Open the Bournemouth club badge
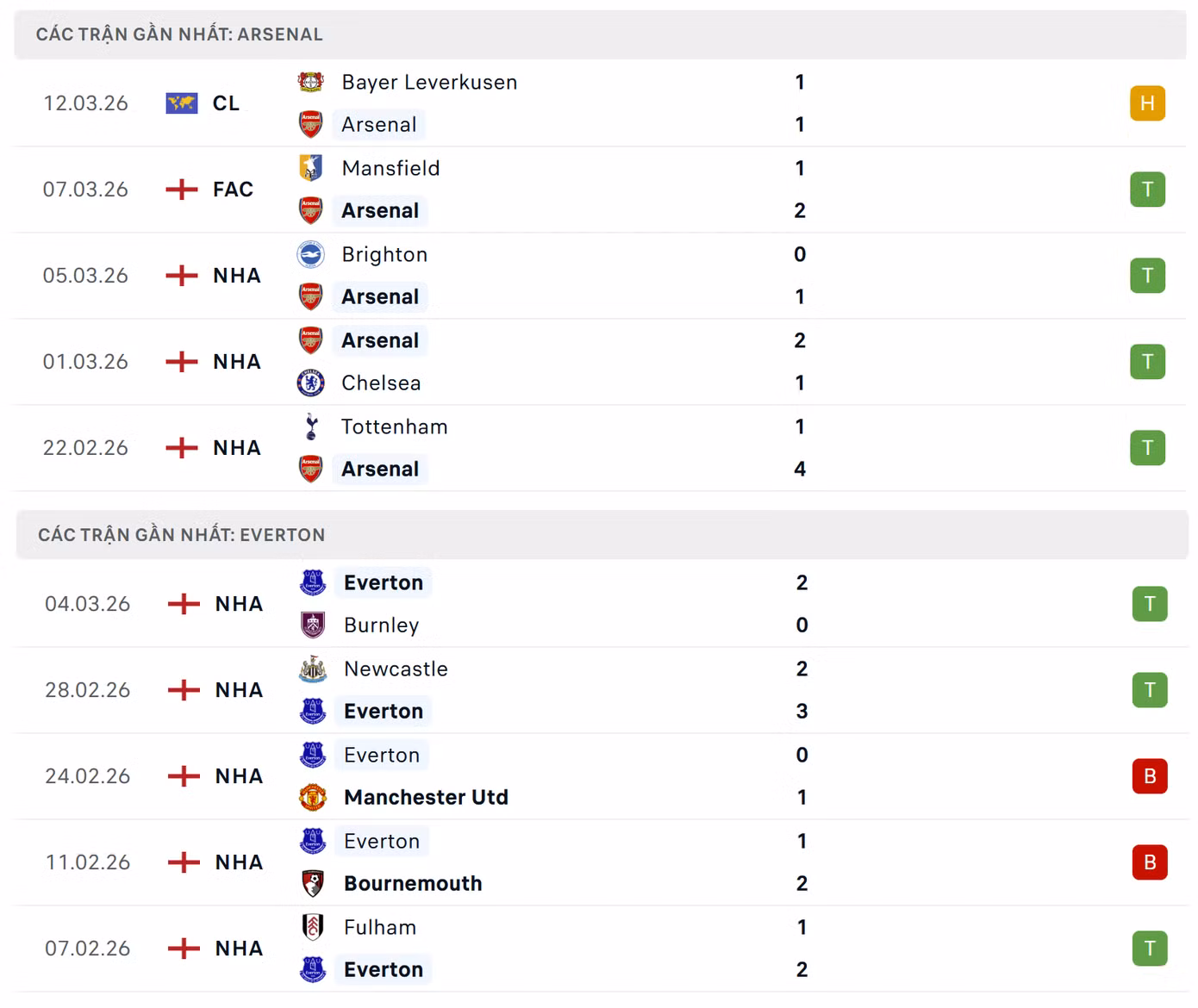 313,883
